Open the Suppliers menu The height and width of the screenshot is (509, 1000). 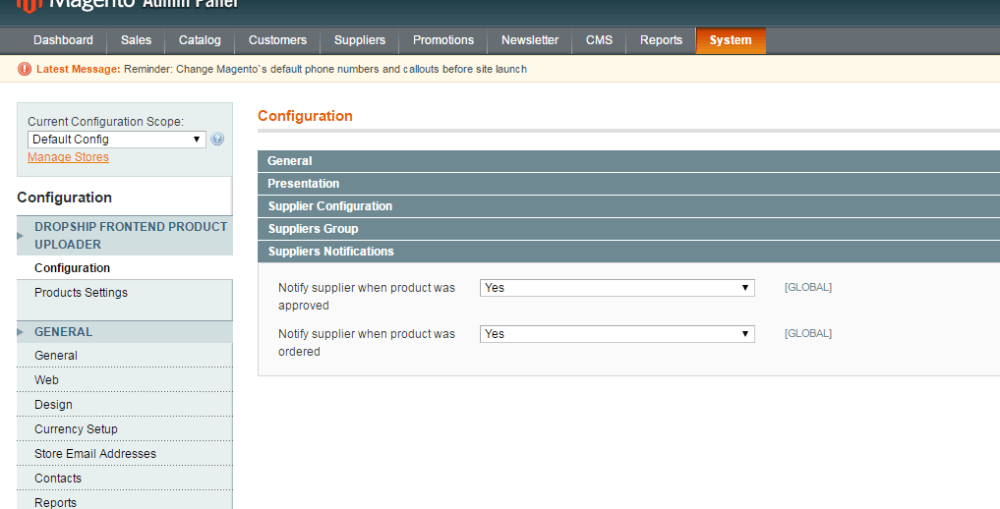click(359, 41)
